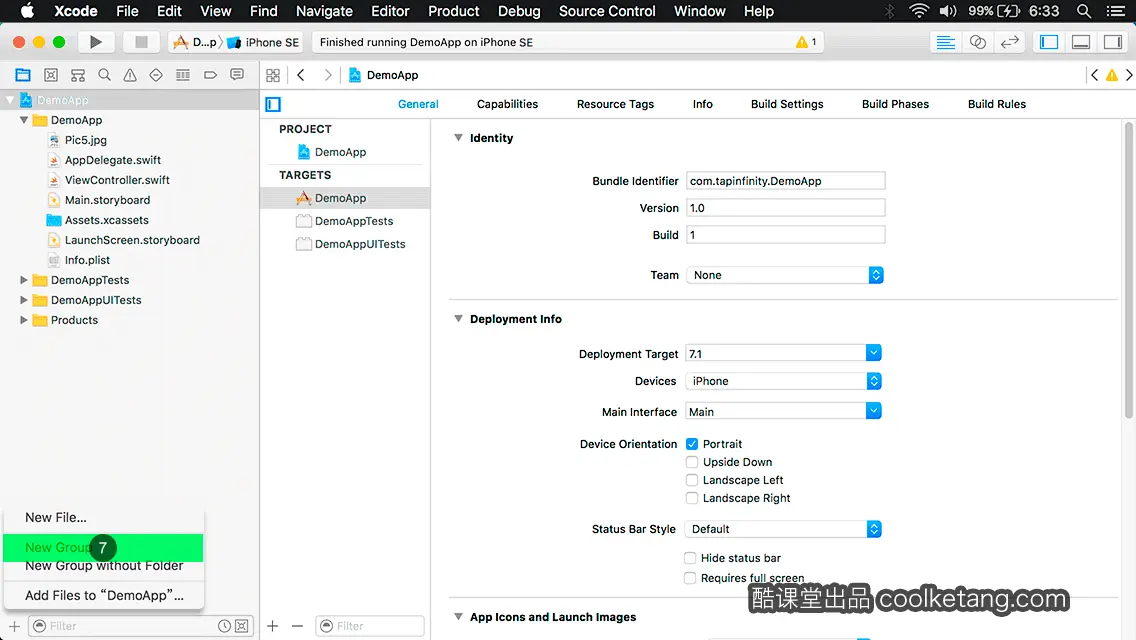Toggle the Debug area visibility

pyautogui.click(x=1081, y=42)
